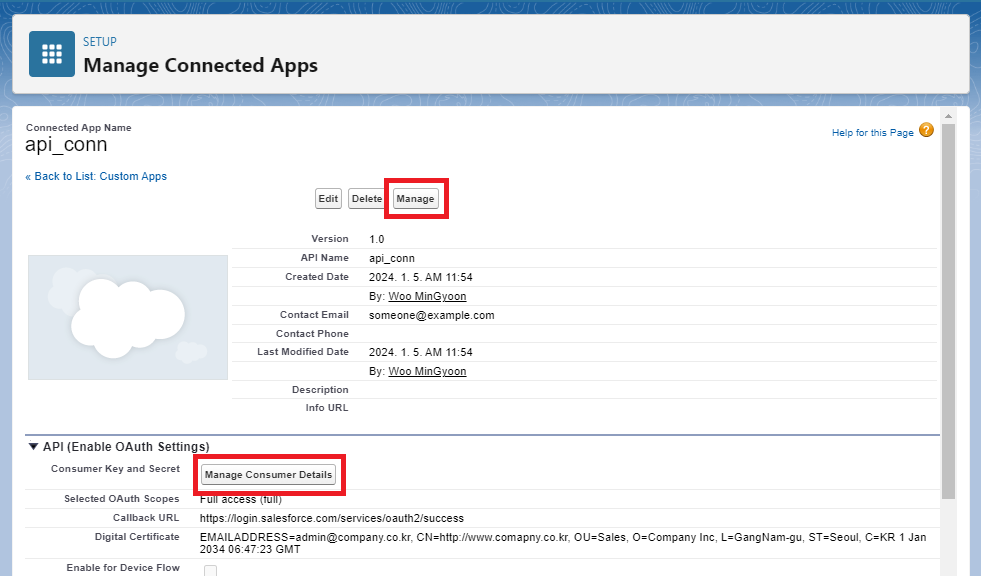Viewport: 981px width, 576px height.
Task: Click the Manage button
Action: coord(415,198)
